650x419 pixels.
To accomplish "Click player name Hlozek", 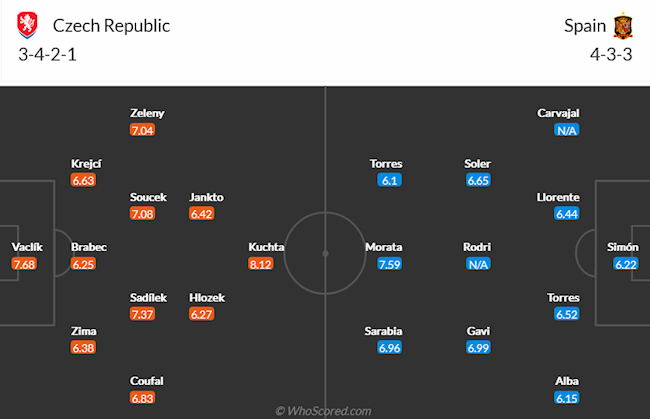I will [207, 297].
